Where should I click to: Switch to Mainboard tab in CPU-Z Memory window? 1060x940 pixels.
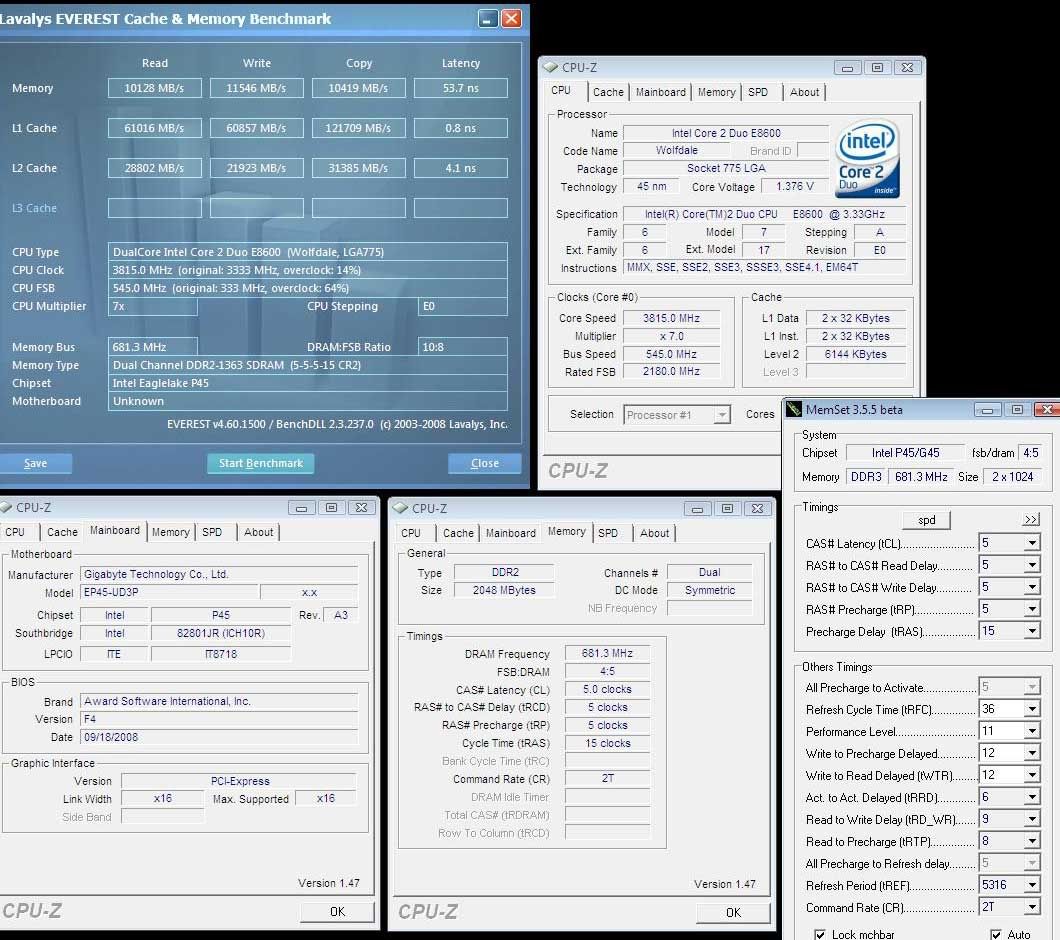510,533
